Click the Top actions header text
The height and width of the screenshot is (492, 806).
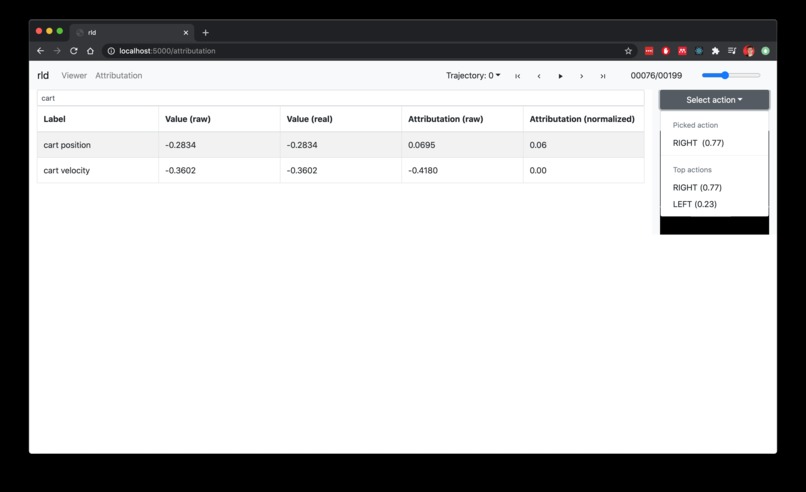(x=692, y=170)
